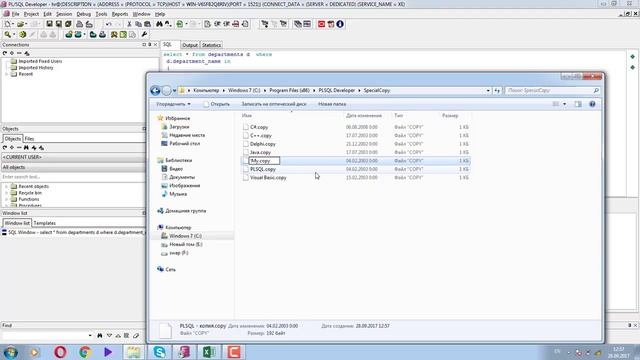Click the Explorer change view icon

pyautogui.click(x=556, y=104)
